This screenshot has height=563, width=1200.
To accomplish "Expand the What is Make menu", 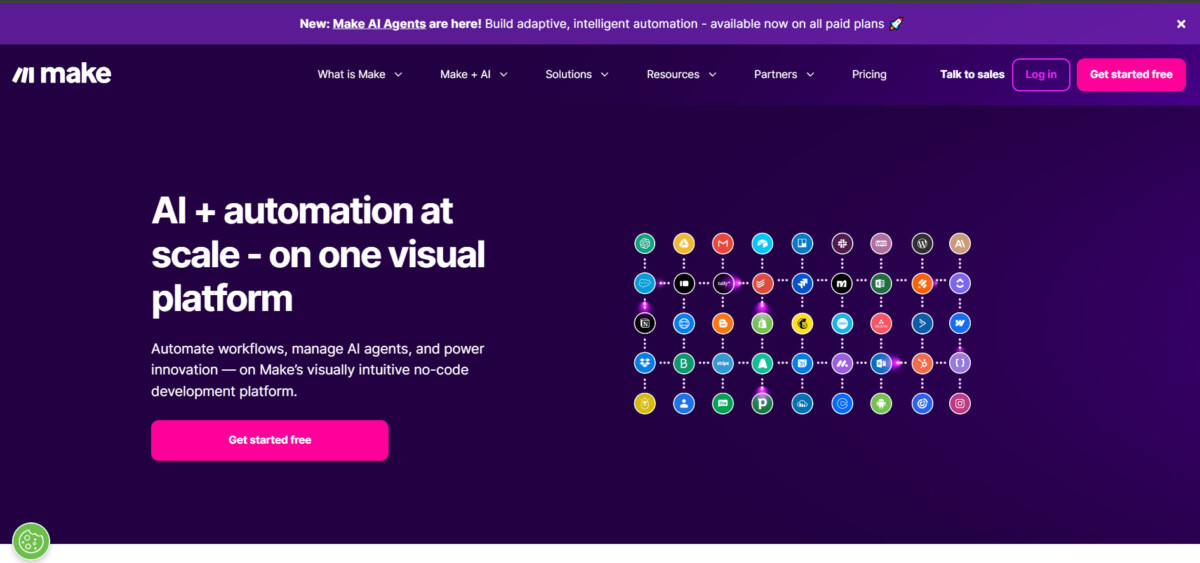I will click(x=360, y=74).
